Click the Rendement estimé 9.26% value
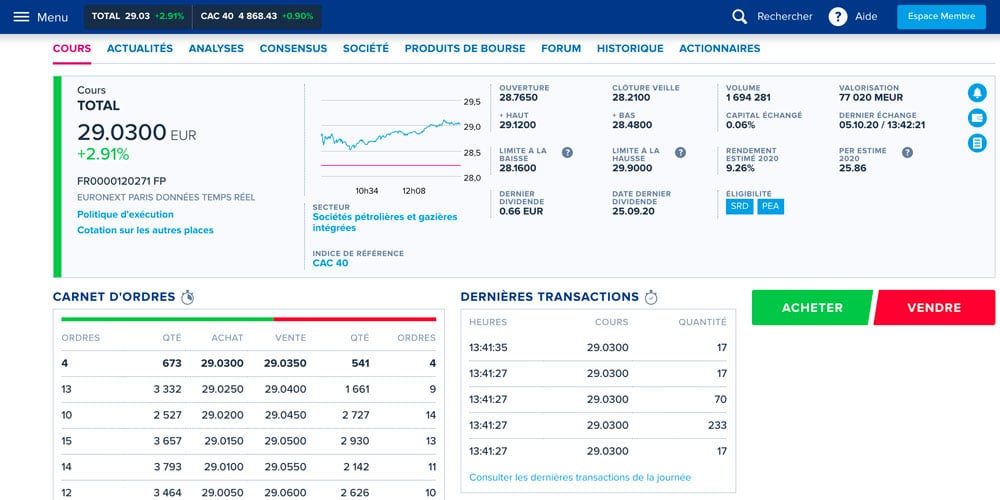 tap(740, 168)
